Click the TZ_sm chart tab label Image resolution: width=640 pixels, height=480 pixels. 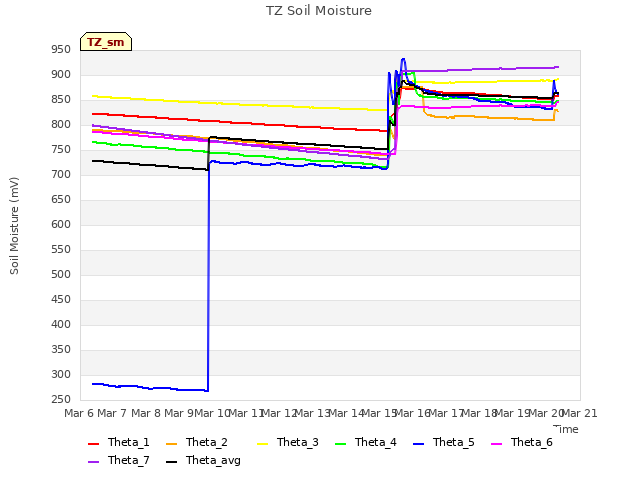tap(106, 42)
